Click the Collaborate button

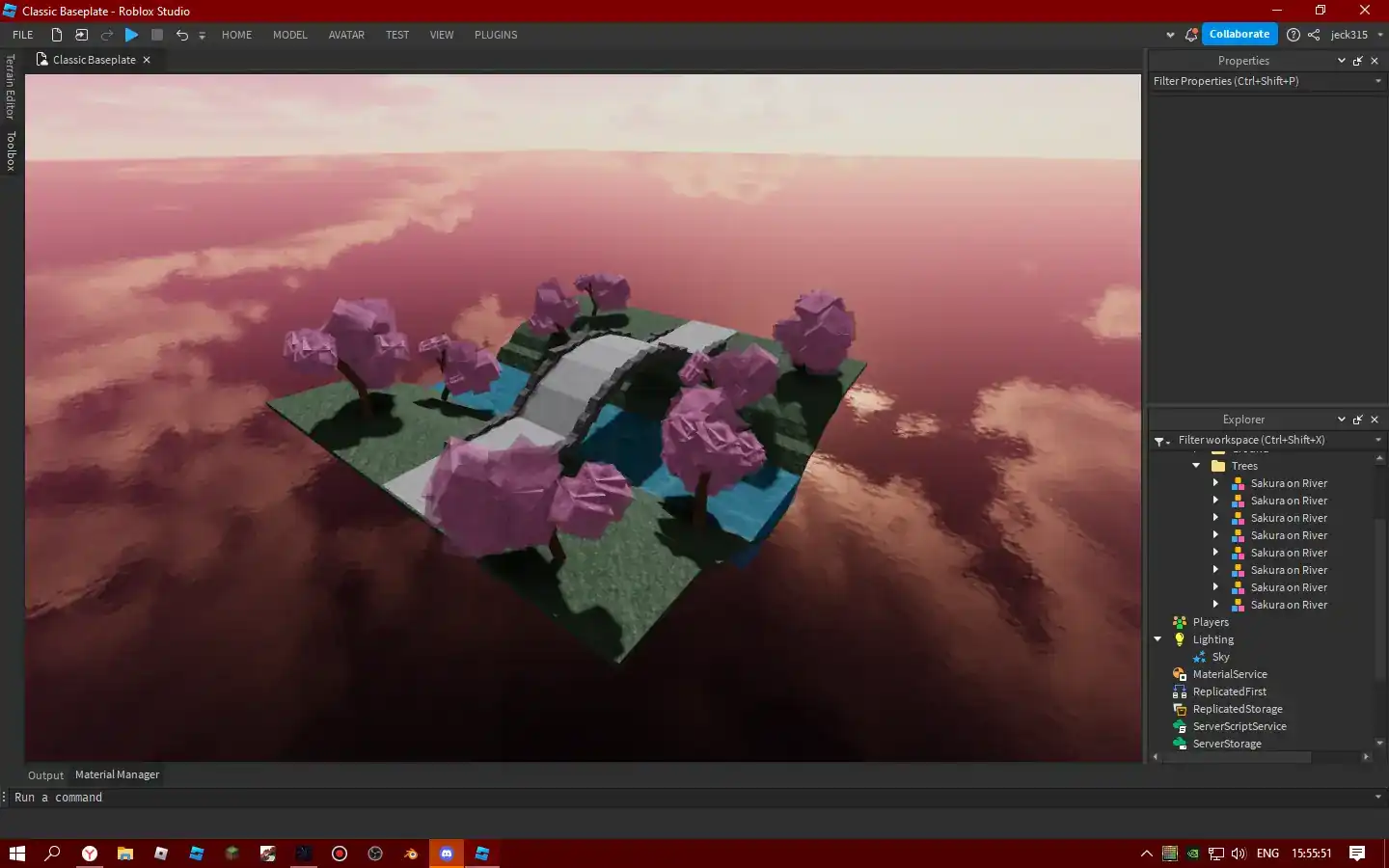pos(1239,34)
